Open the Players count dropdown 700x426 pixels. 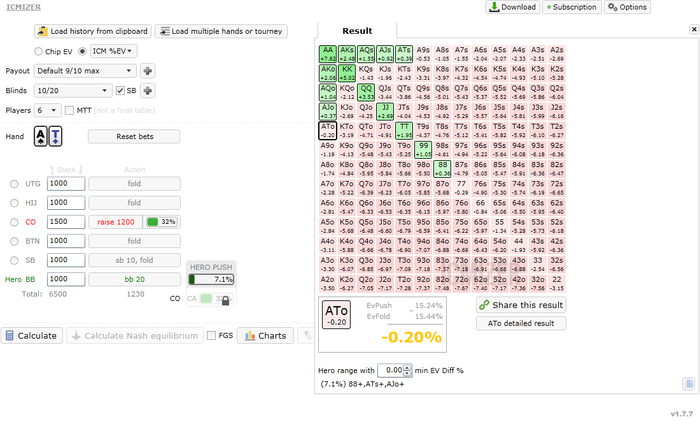(x=47, y=110)
